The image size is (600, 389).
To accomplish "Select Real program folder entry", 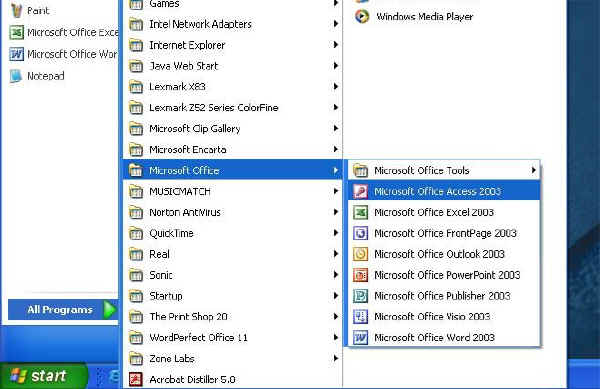I will point(233,254).
